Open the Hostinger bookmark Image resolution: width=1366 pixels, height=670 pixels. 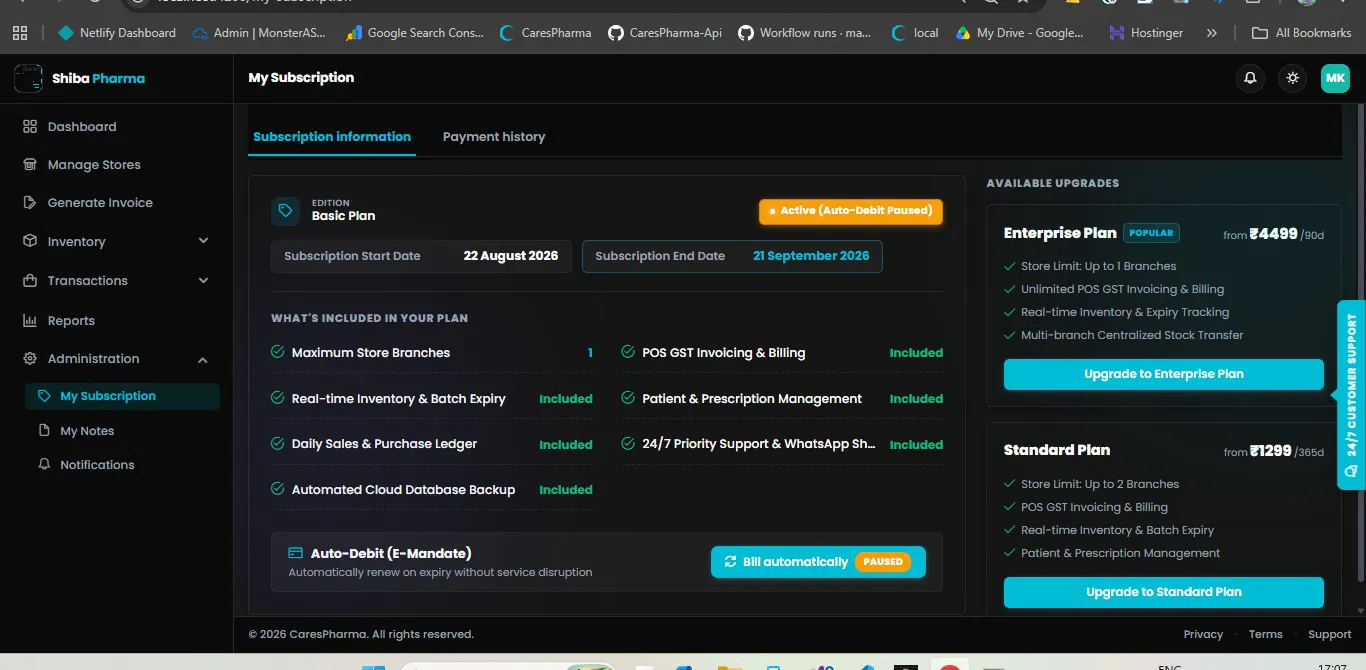tap(1146, 33)
